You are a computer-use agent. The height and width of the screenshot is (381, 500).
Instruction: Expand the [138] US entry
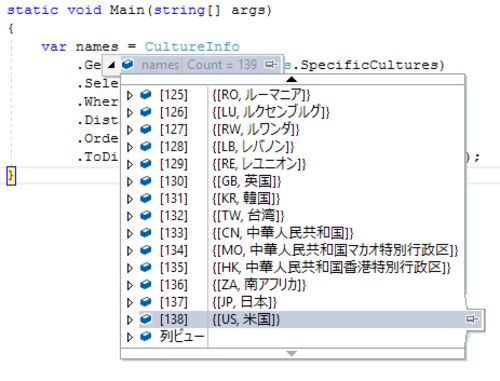coord(130,320)
